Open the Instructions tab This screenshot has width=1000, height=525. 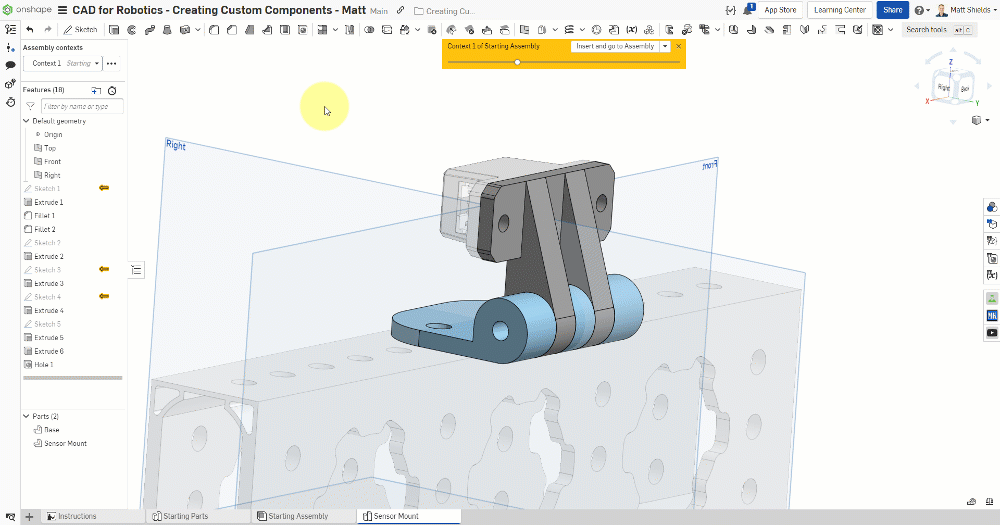pyautogui.click(x=76, y=516)
